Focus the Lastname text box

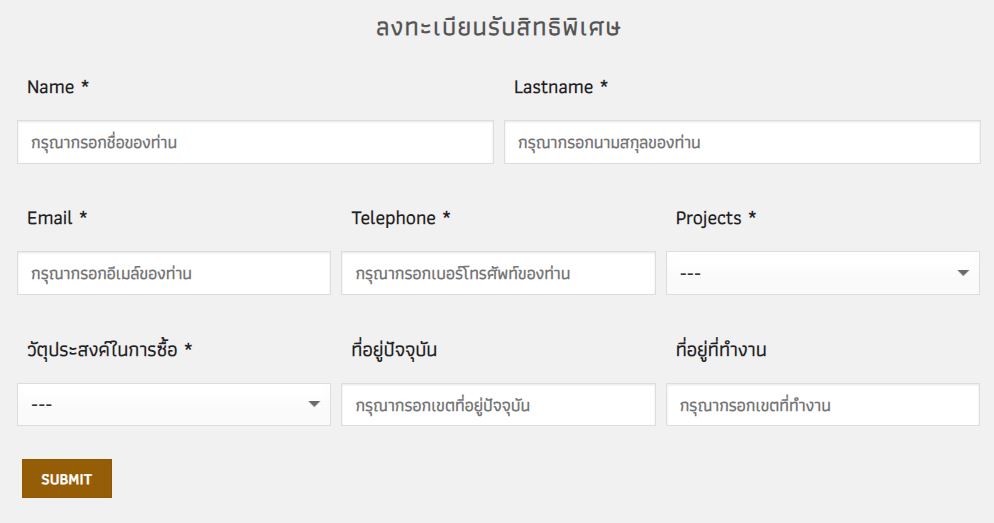(x=741, y=143)
